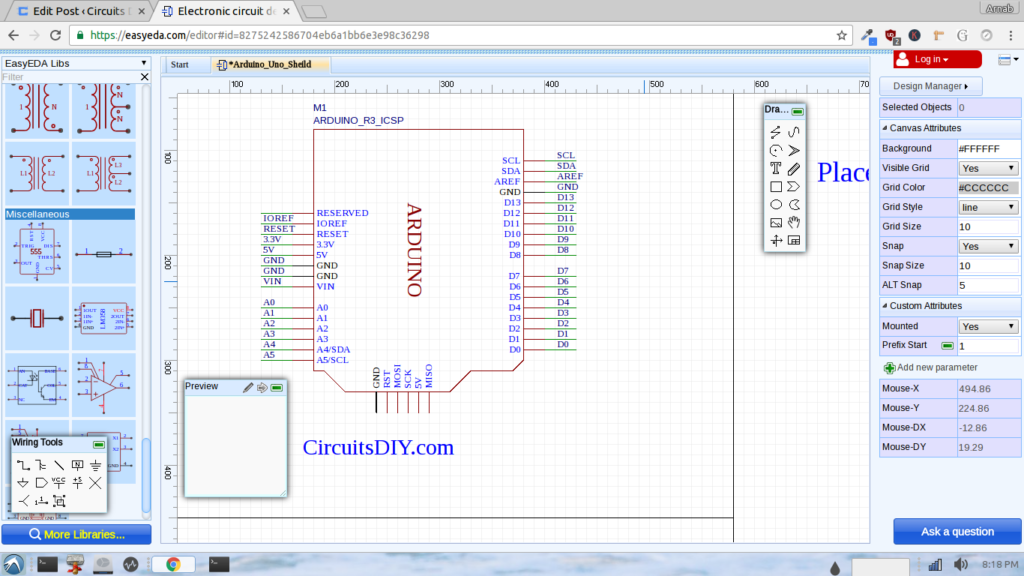Viewport: 1024px width, 576px height.
Task: Click the More Libraries button
Action: [x=76, y=534]
